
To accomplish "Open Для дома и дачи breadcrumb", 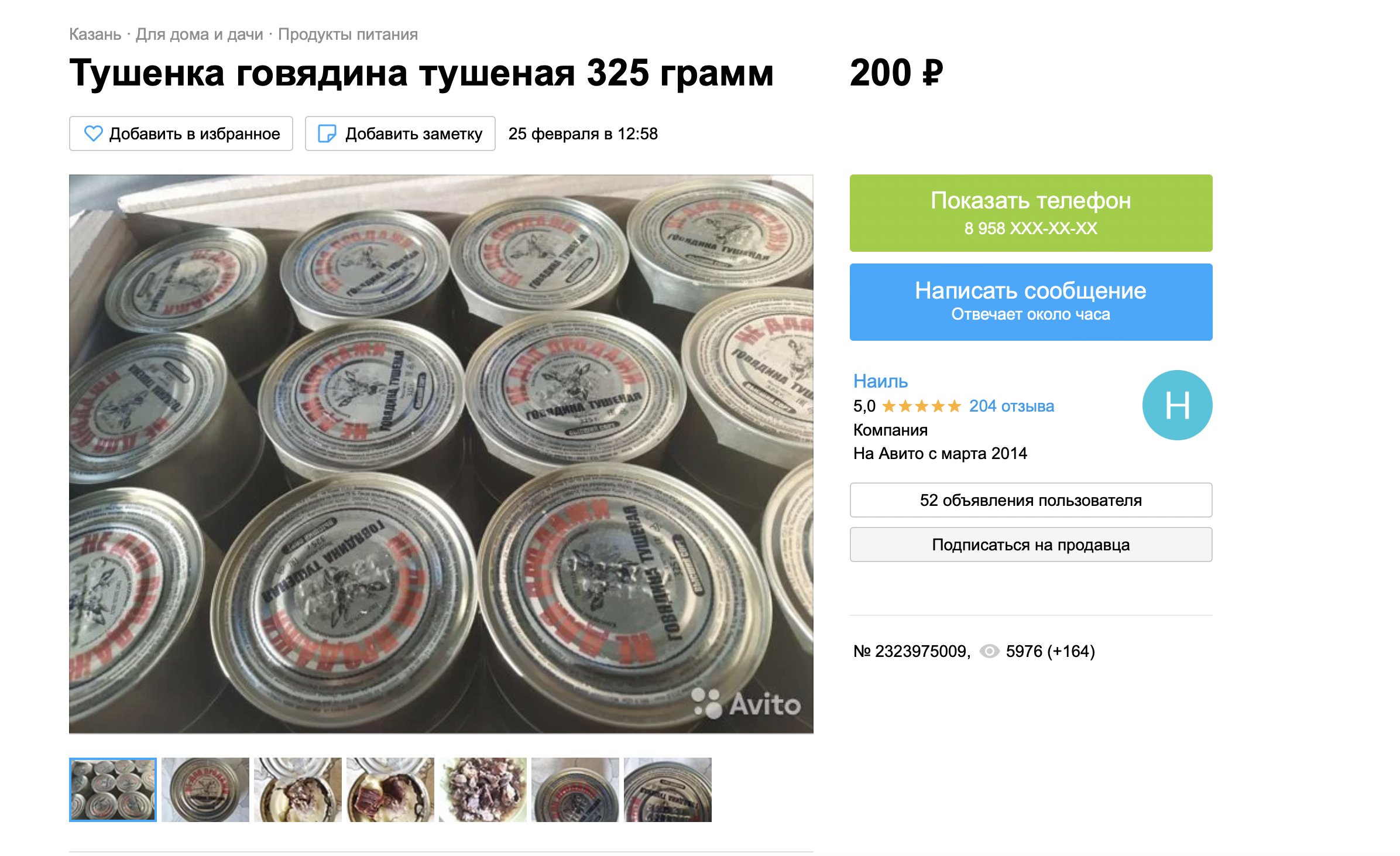I will [200, 34].
